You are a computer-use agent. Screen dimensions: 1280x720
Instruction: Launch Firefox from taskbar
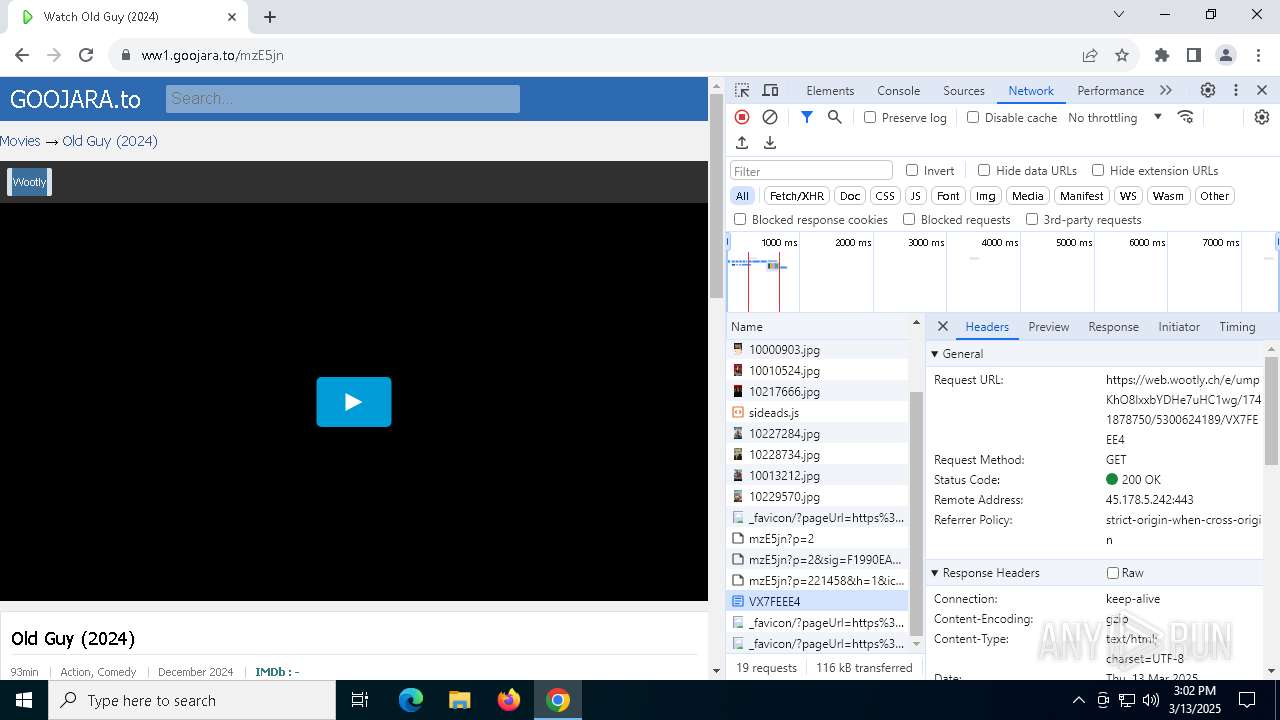(509, 700)
